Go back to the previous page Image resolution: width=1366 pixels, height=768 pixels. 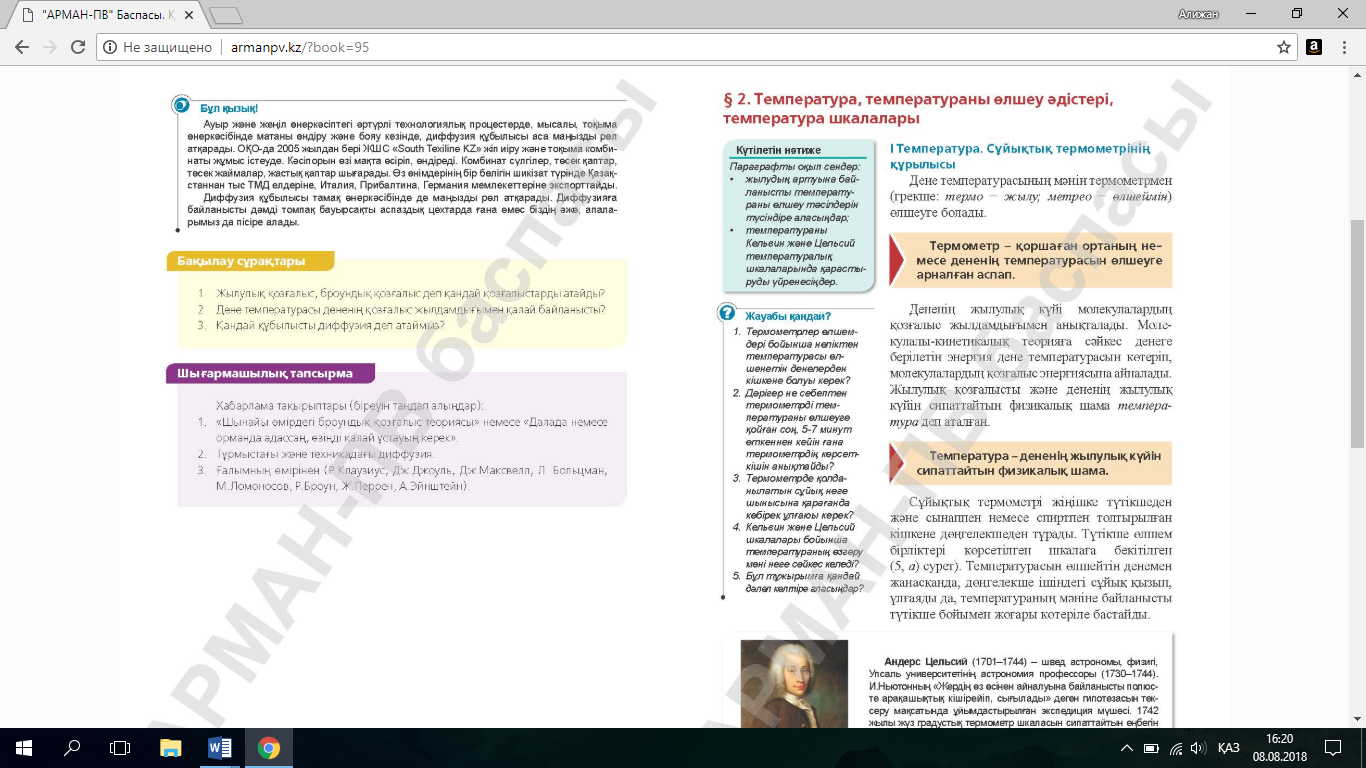pyautogui.click(x=22, y=47)
